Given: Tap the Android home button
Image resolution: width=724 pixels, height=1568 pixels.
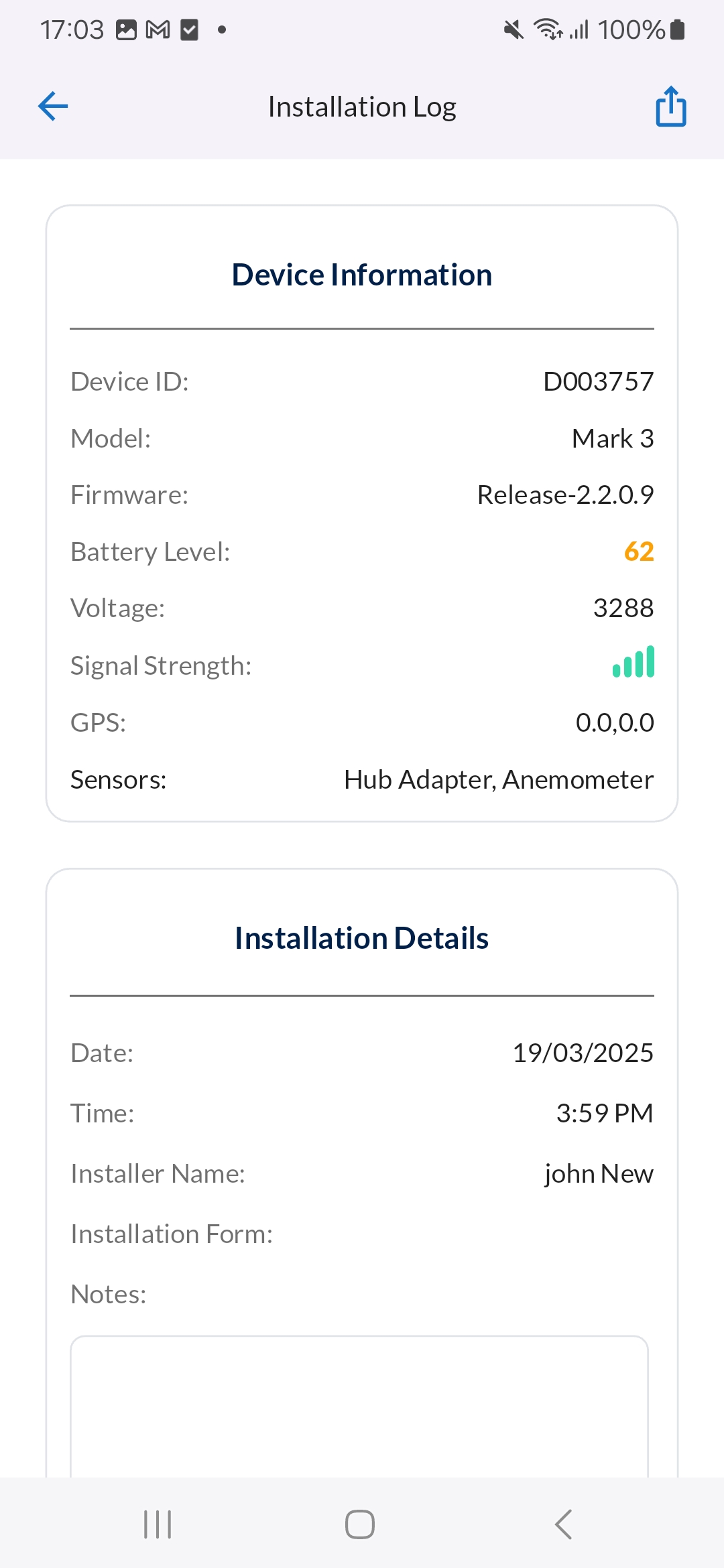Looking at the screenshot, I should point(360,1524).
